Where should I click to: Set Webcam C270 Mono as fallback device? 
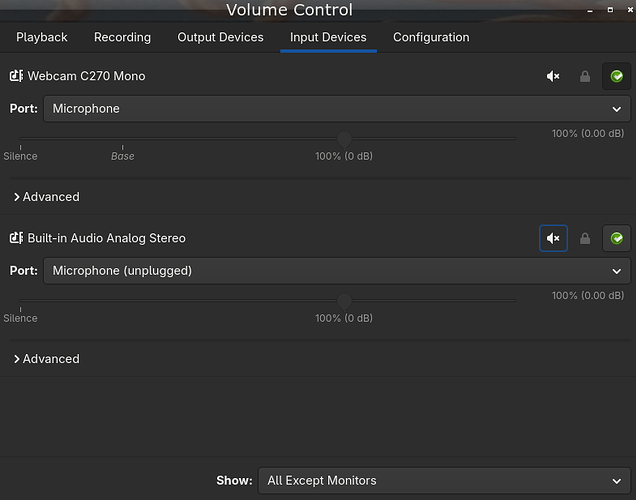tap(617, 77)
